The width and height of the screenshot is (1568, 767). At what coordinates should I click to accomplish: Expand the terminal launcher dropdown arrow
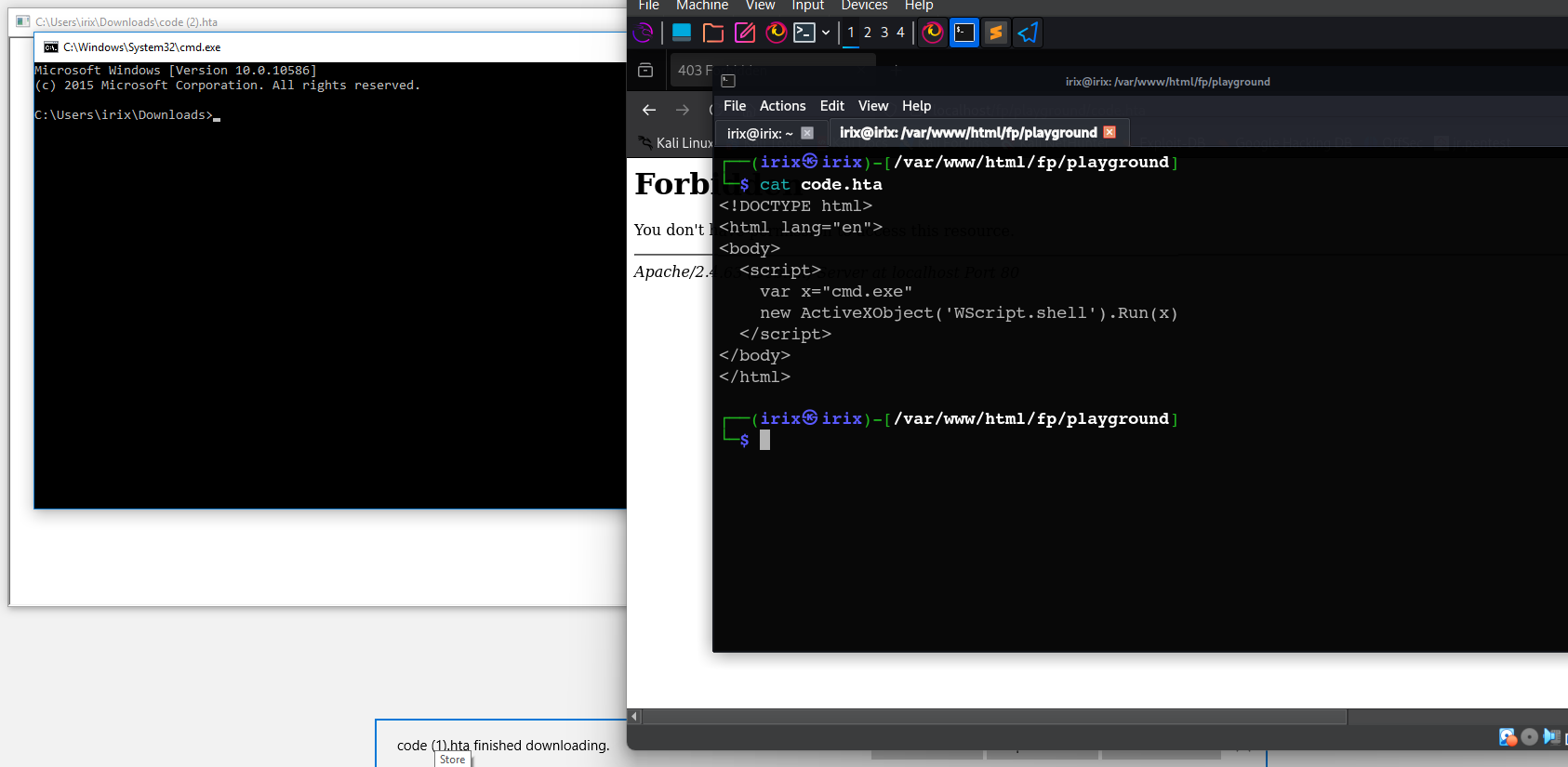(826, 33)
